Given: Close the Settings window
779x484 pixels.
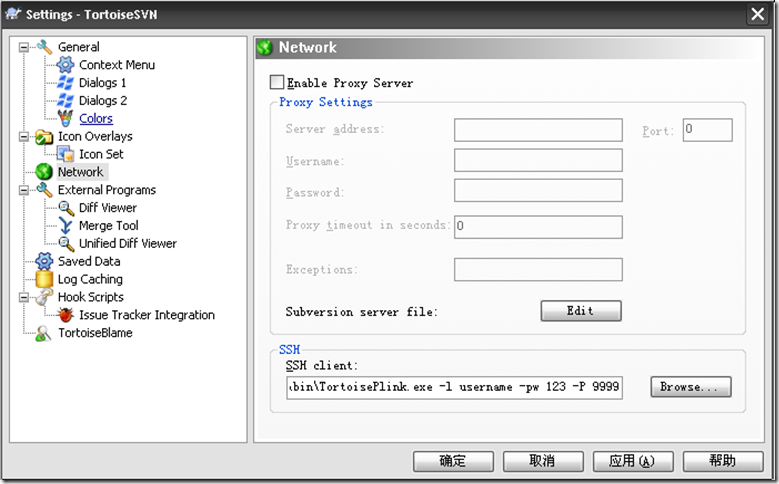Looking at the screenshot, I should click(757, 14).
